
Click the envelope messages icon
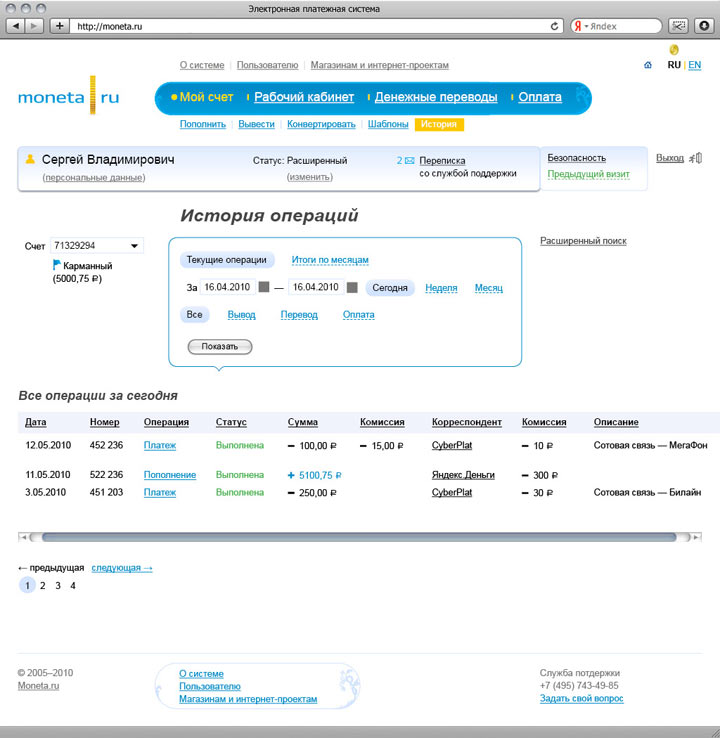point(409,160)
